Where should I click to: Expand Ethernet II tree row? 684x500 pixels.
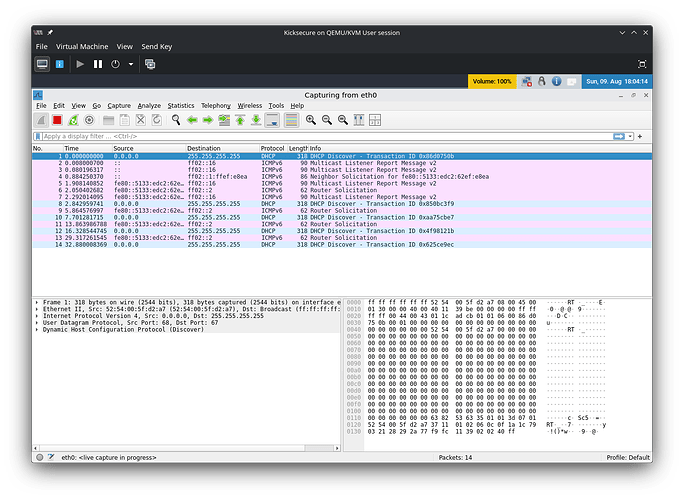[x=37, y=309]
